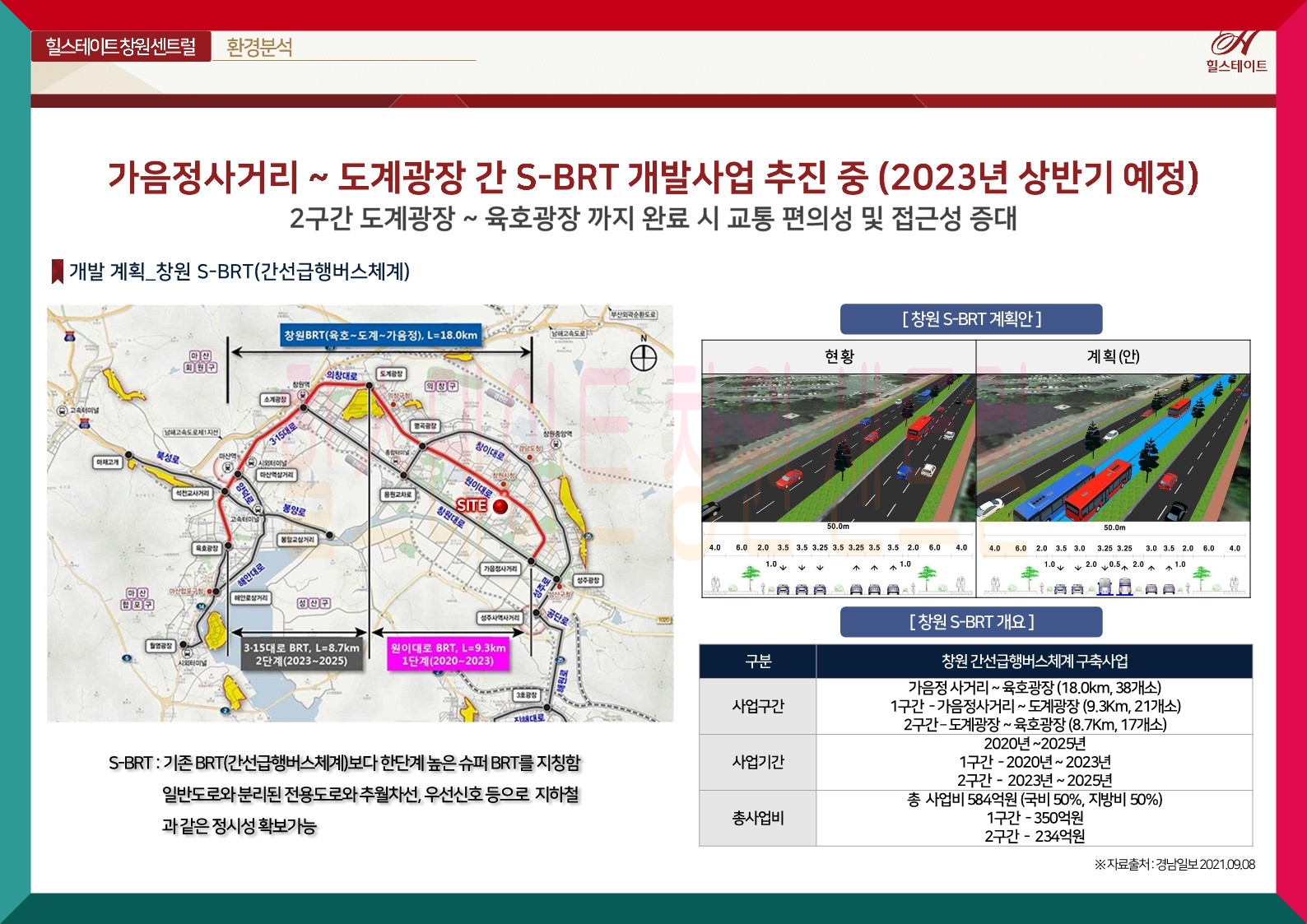Click the 마산역삼거리 label on the map
The height and width of the screenshot is (924, 1307).
pos(277,475)
